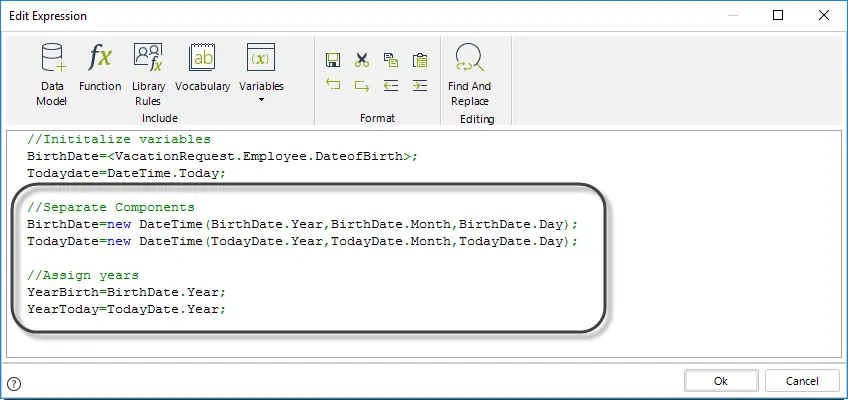Screen dimensions: 848x400
Task: Open Library Rules in the ribbon
Action: (148, 75)
